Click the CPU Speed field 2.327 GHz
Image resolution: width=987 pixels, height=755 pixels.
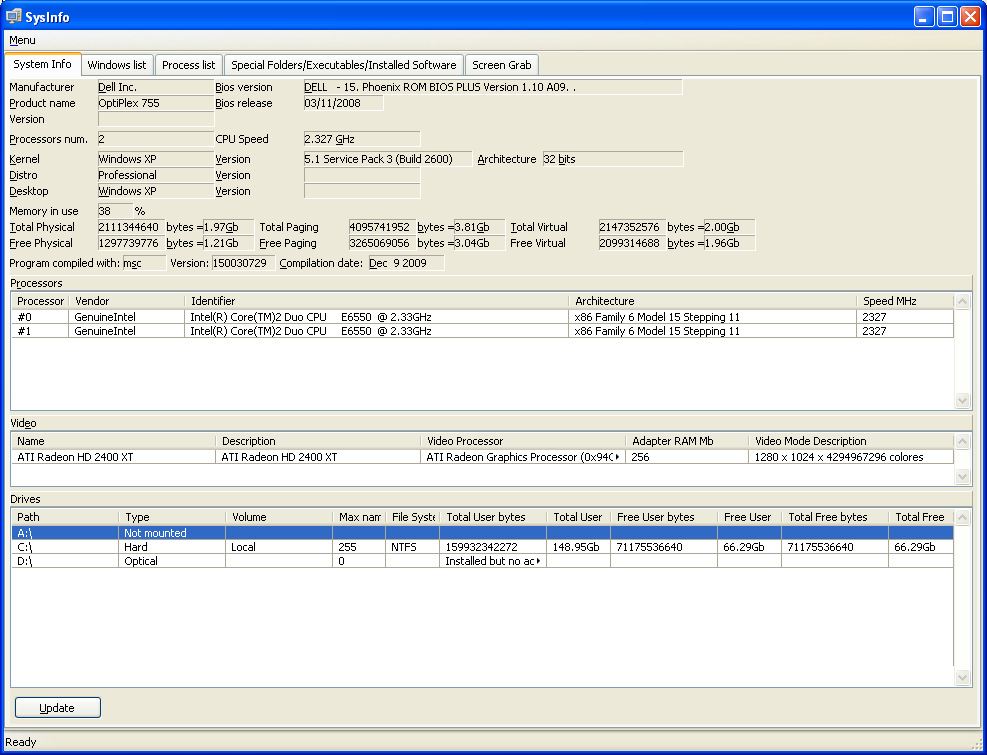point(361,139)
